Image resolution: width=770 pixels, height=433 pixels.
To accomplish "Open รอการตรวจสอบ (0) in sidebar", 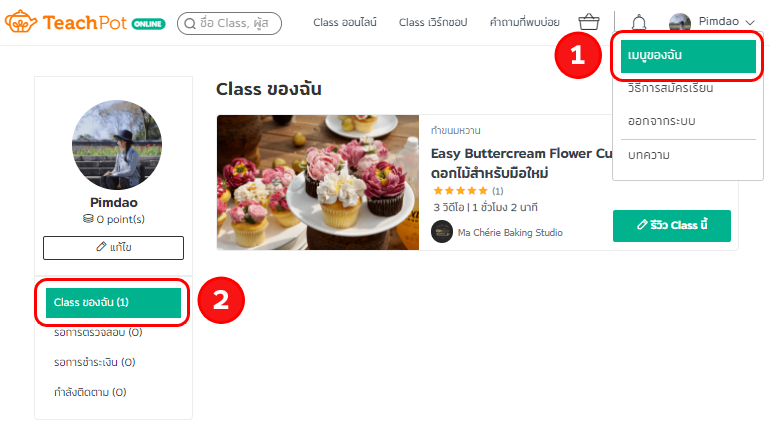I will pos(98,332).
